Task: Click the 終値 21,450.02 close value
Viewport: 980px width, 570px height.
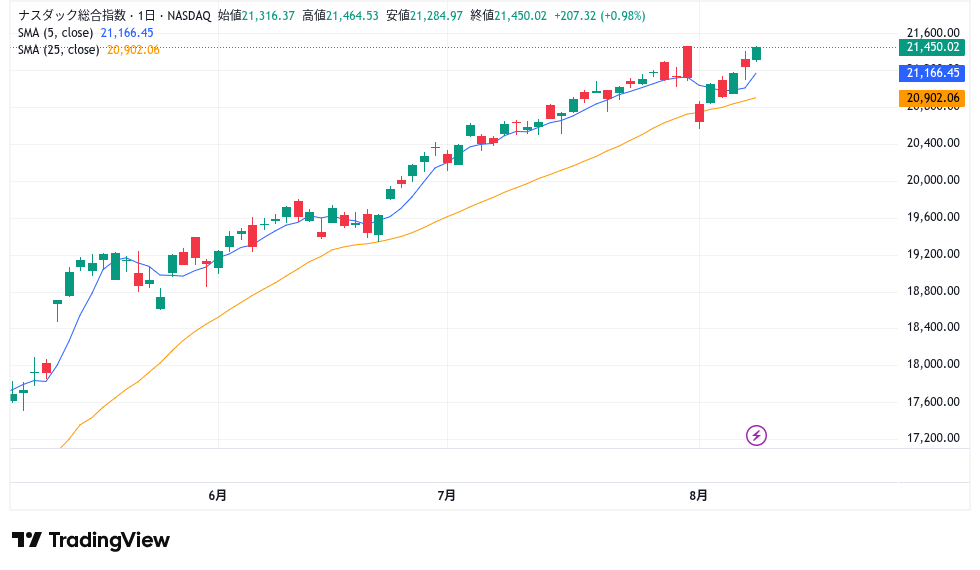Action: (x=508, y=16)
